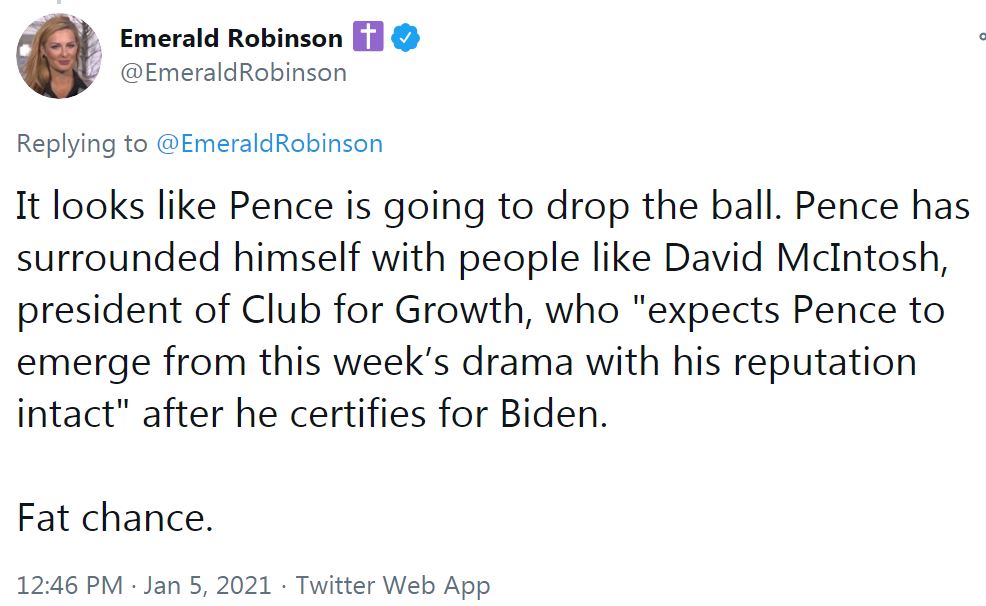This screenshot has height=606, width=986.
Task: Click the 12:46 PM timestamp
Action: click(x=70, y=585)
